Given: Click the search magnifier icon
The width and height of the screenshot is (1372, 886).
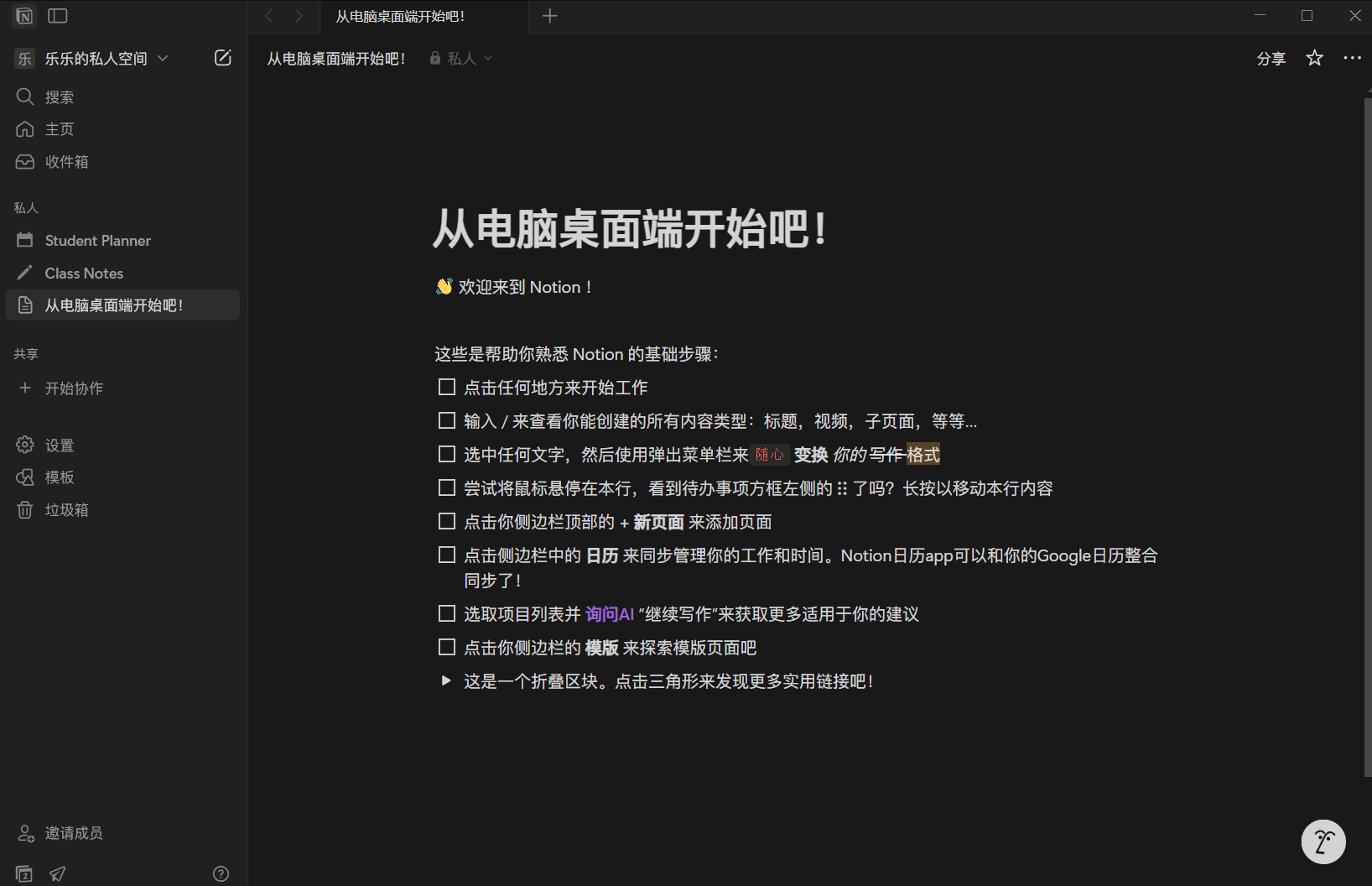Looking at the screenshot, I should tap(25, 96).
